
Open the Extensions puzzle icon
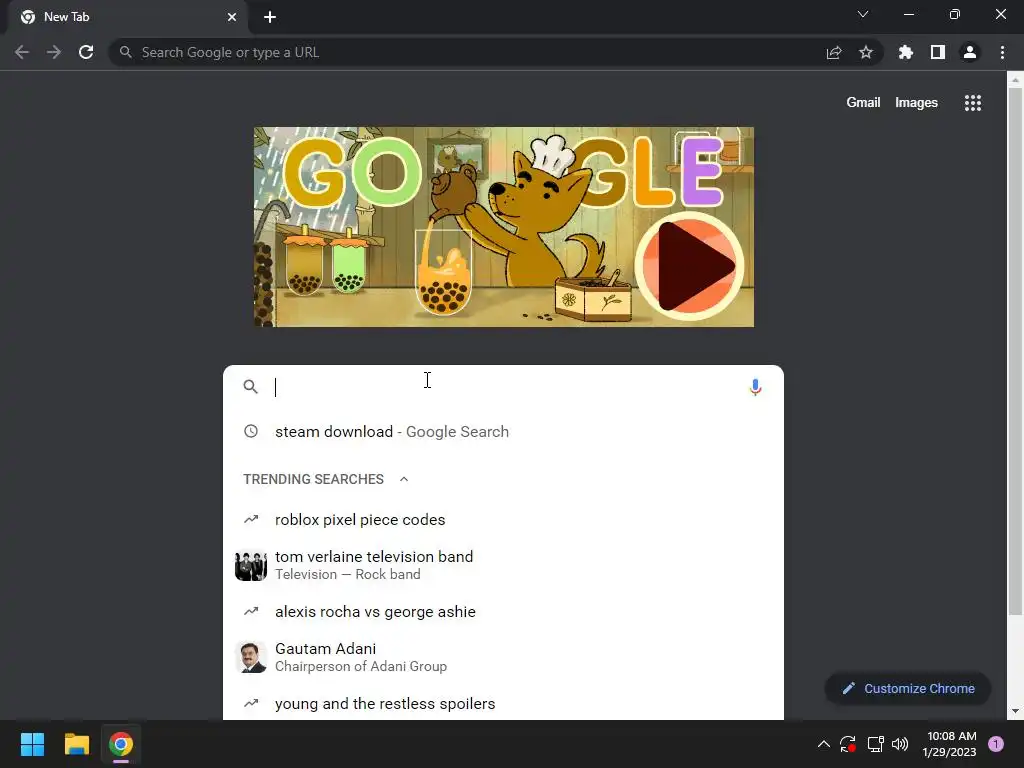[906, 52]
